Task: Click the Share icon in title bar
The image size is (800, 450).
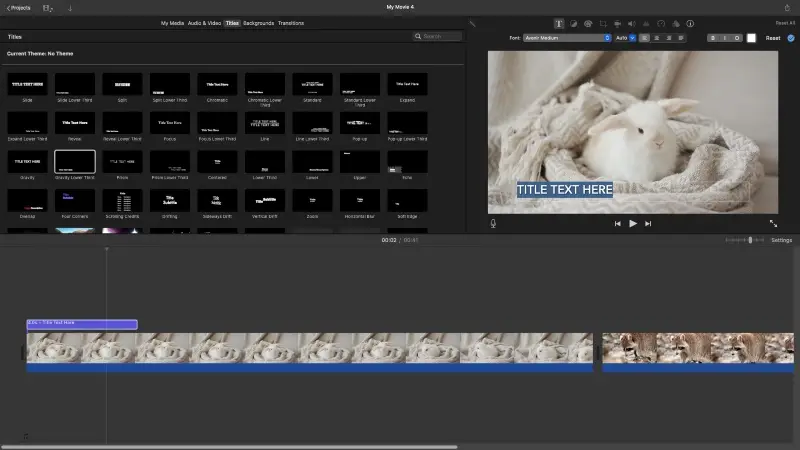Action: (x=787, y=8)
